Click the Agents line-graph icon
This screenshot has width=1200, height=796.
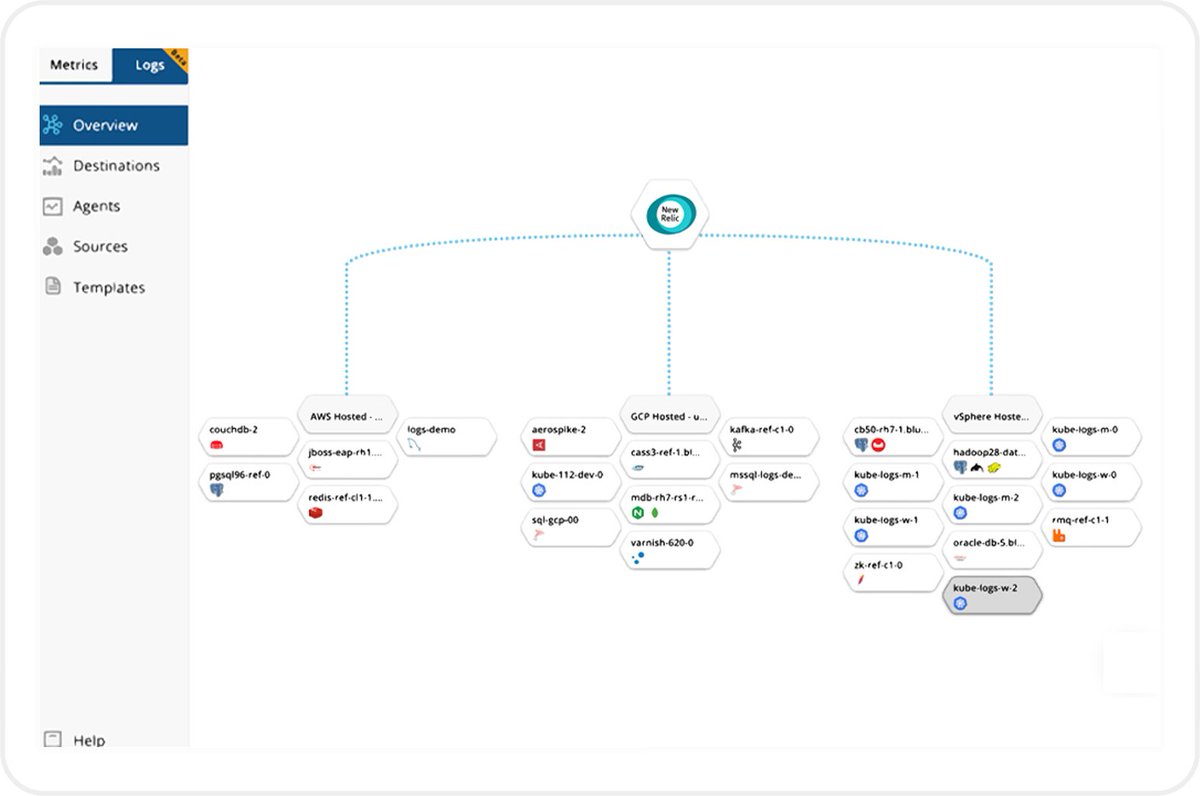point(53,206)
